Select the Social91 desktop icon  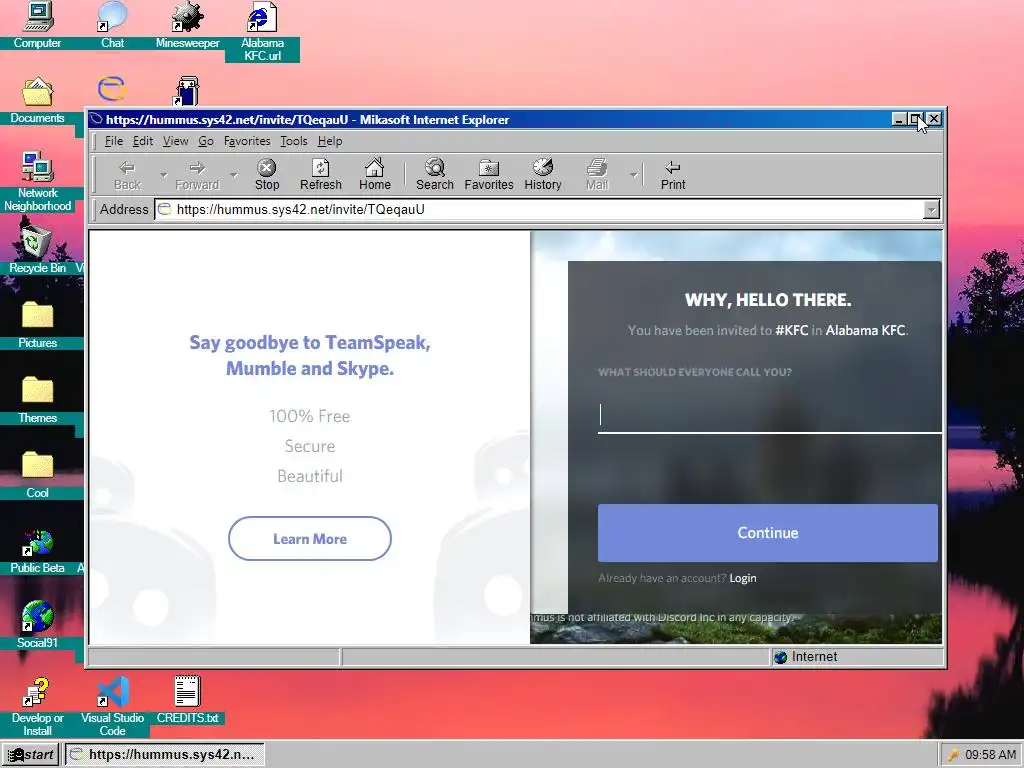[x=37, y=625]
